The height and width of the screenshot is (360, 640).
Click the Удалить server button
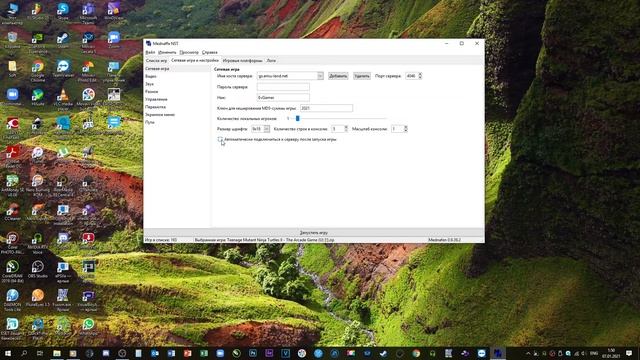tap(362, 76)
